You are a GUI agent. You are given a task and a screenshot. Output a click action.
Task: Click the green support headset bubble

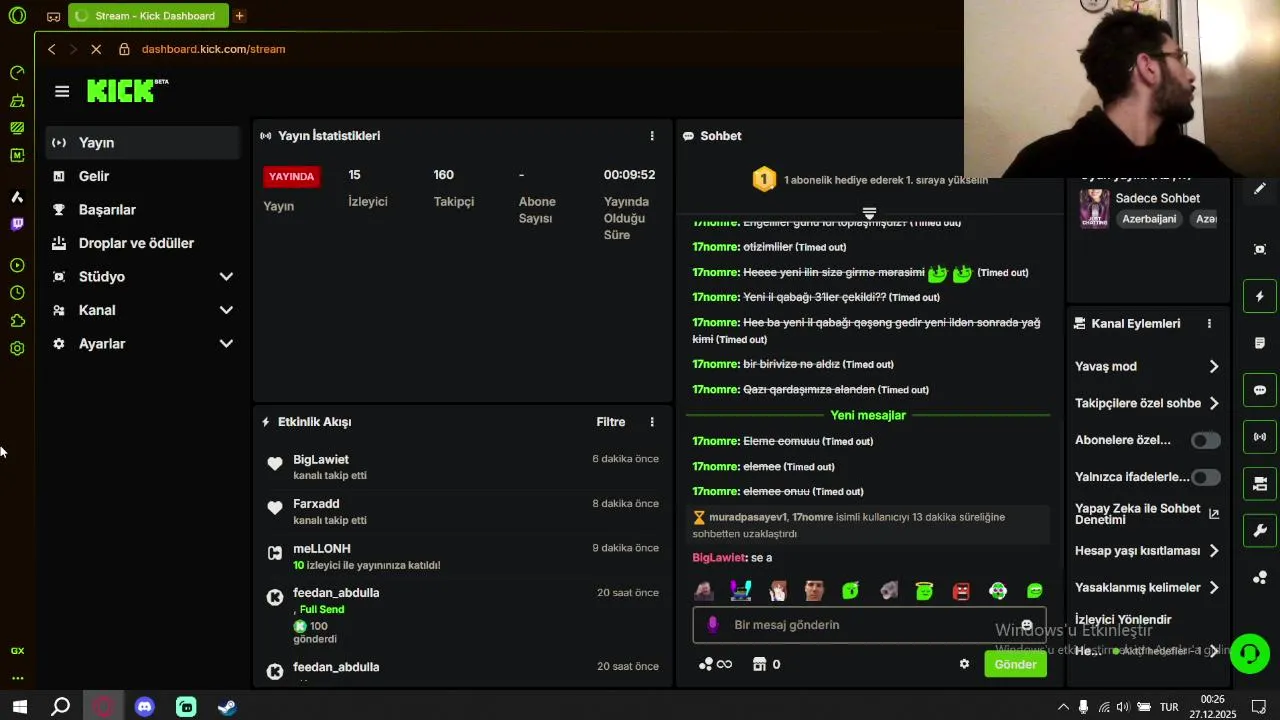point(1249,654)
